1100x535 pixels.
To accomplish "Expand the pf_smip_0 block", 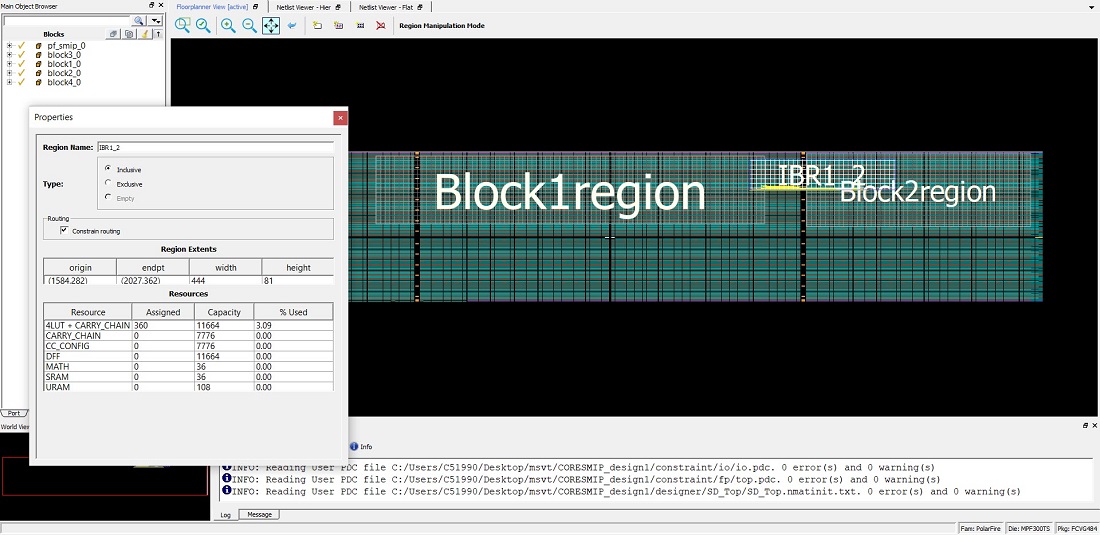I will coord(9,46).
